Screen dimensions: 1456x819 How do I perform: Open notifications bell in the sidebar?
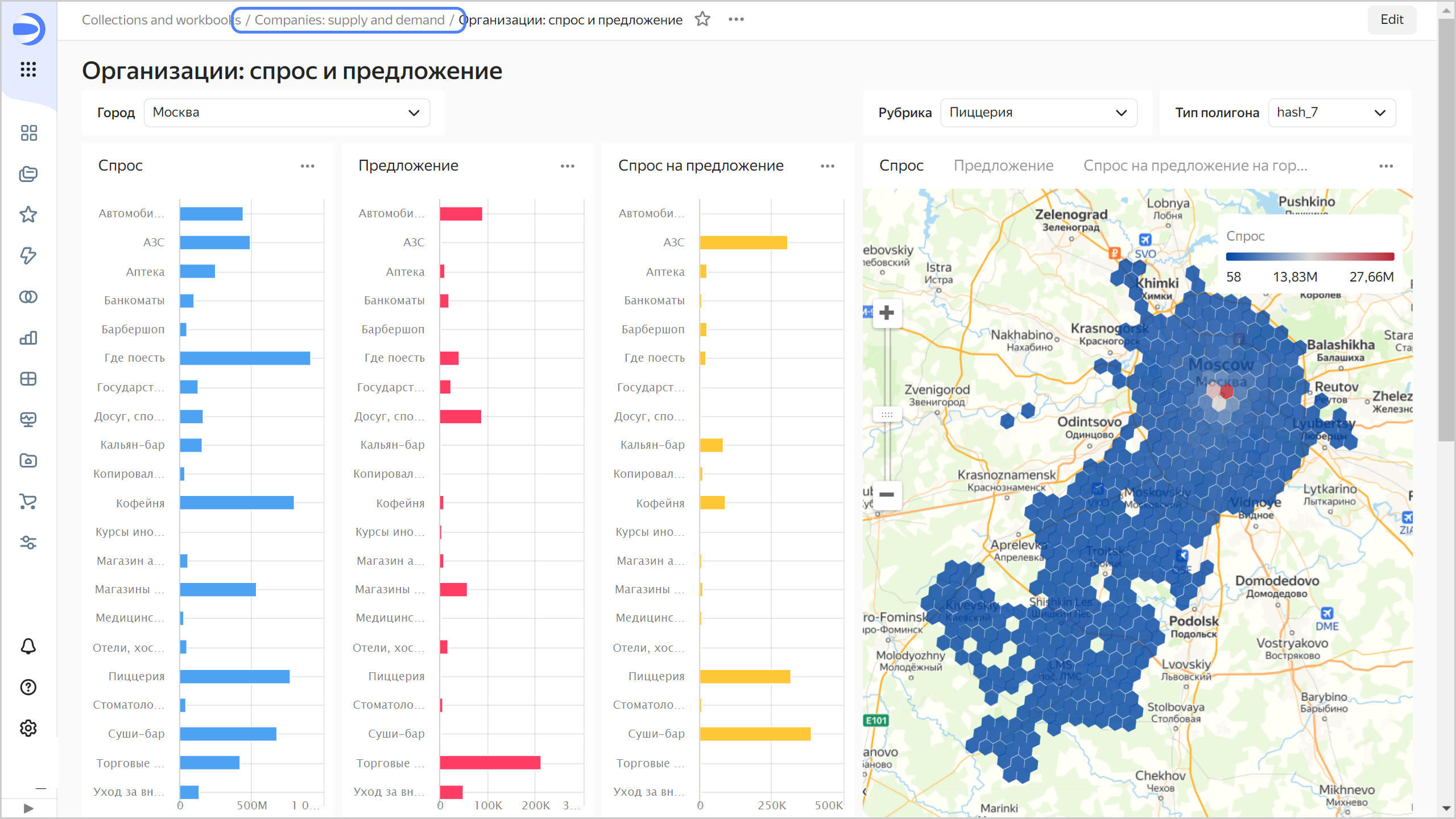[28, 646]
